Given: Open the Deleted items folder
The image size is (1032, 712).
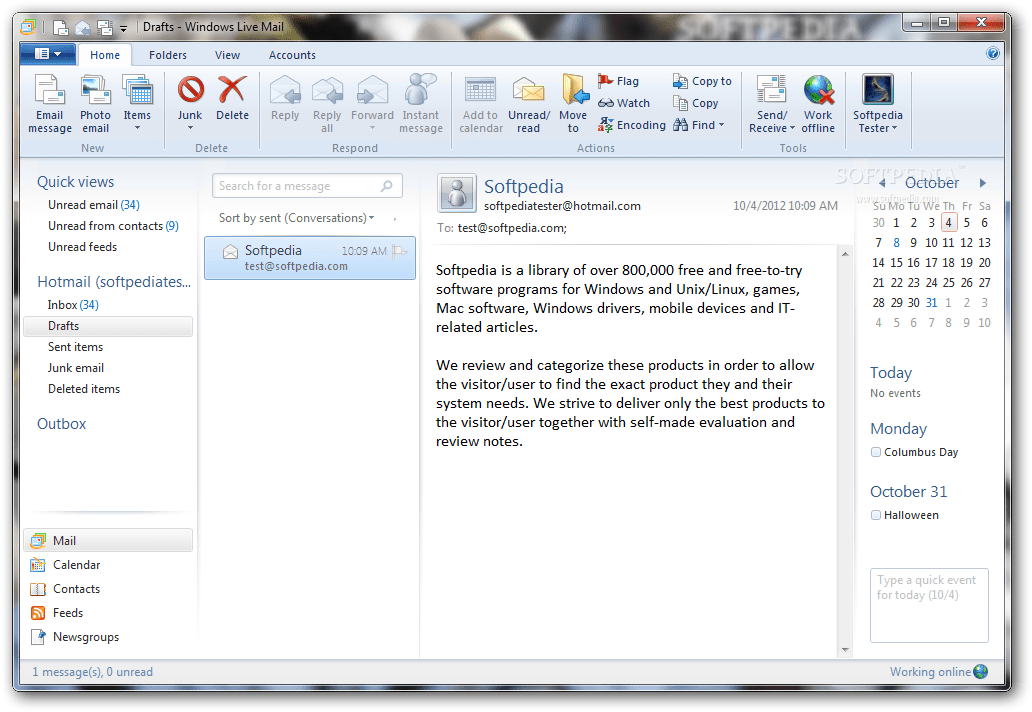Looking at the screenshot, I should tap(84, 389).
